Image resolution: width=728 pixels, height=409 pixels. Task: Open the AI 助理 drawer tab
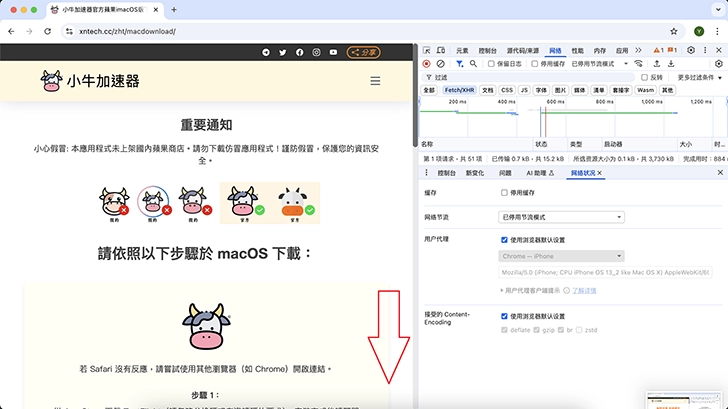tap(540, 173)
